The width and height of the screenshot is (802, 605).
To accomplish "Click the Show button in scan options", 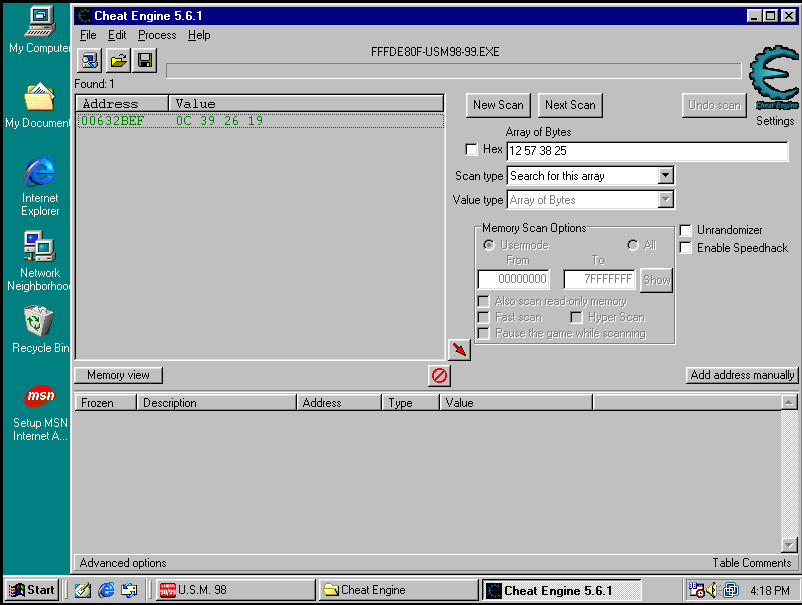I will pos(656,280).
